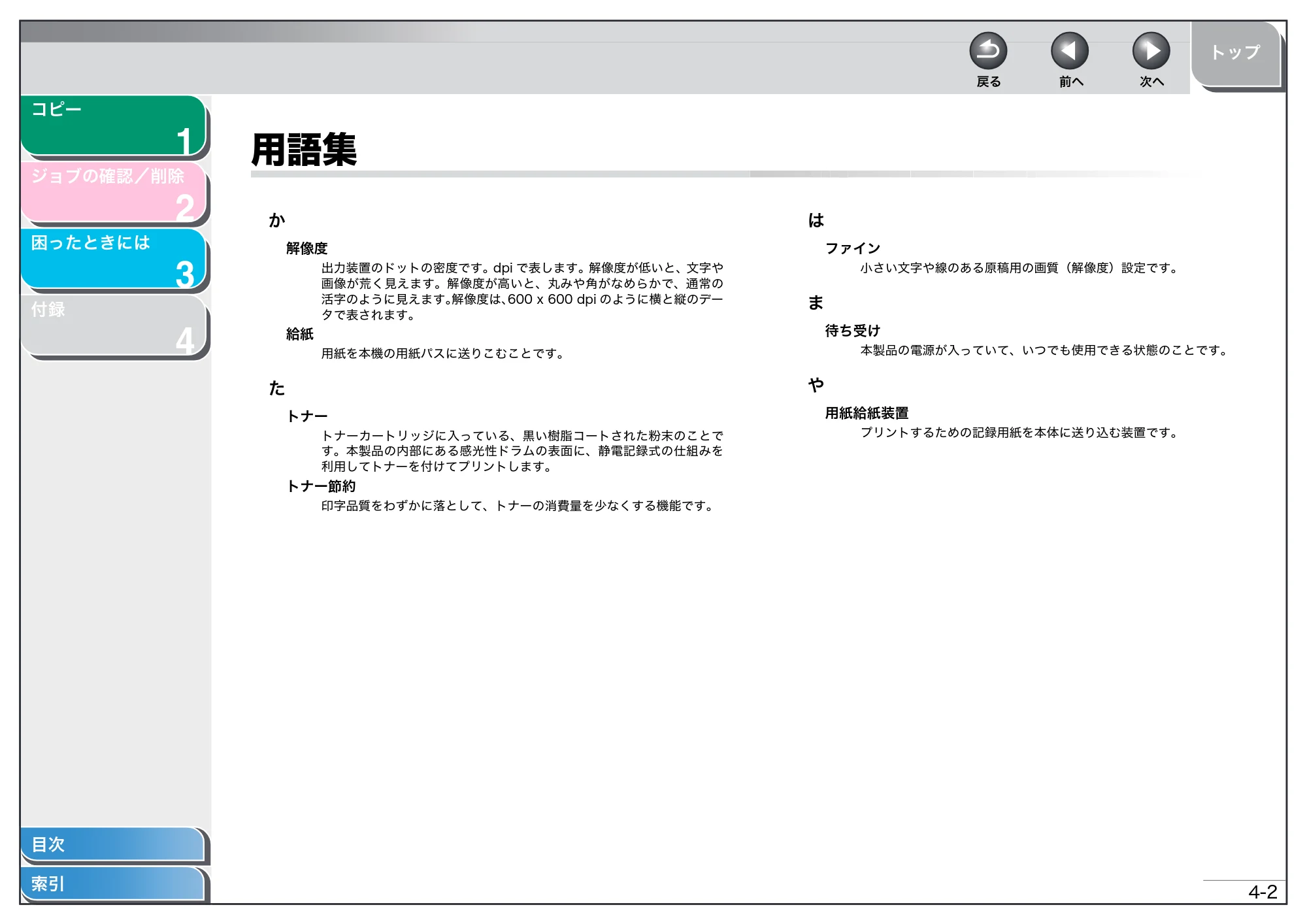Screen dimensions: 1307x924
Task: Click the 待ち受け glossary term
Action: click(x=853, y=331)
